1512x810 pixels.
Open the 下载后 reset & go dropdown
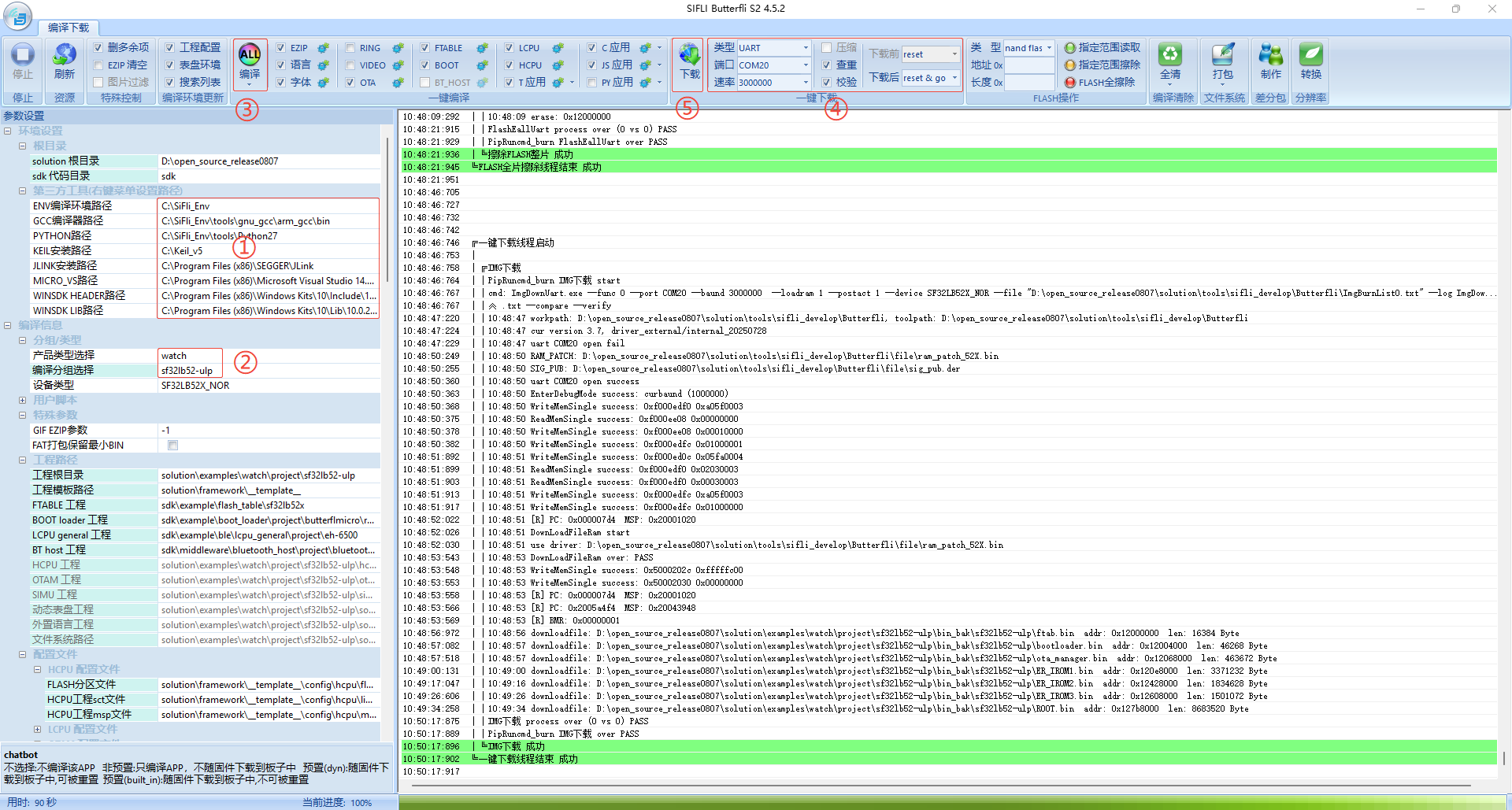pos(954,78)
